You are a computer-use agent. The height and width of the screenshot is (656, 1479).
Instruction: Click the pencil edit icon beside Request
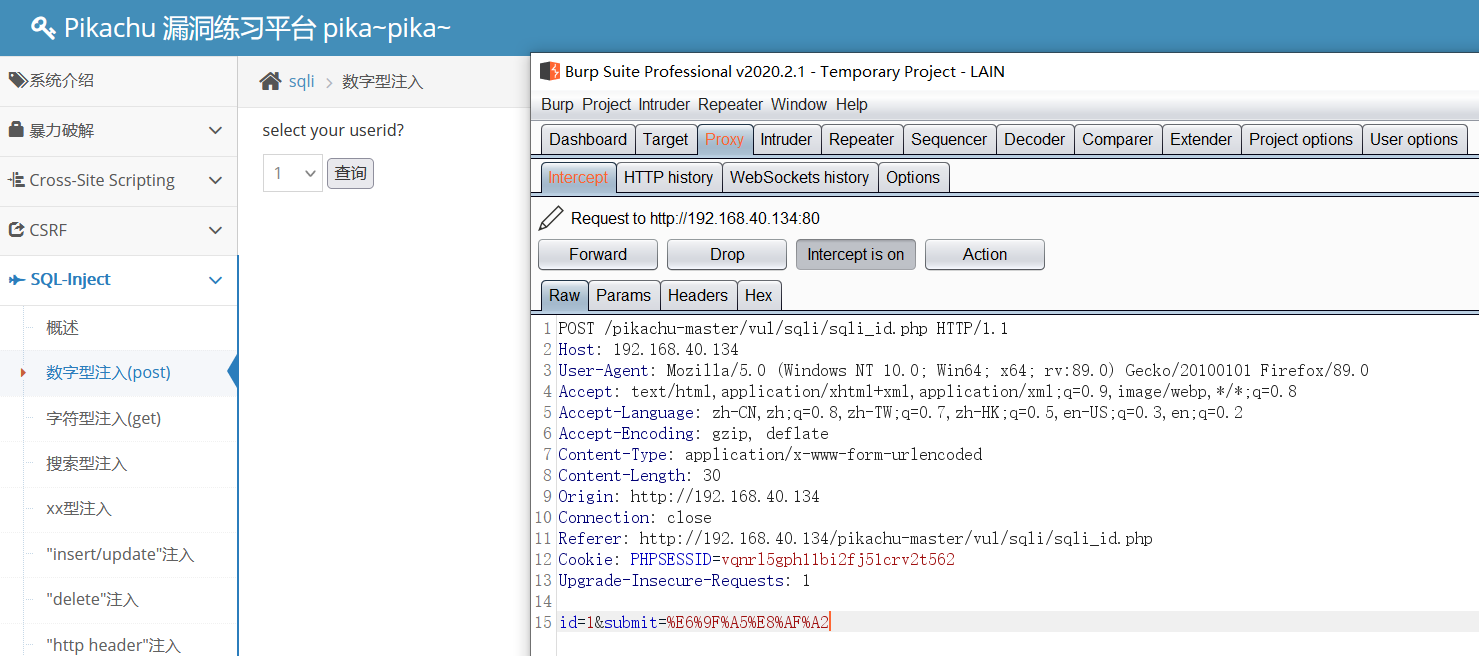point(551,218)
